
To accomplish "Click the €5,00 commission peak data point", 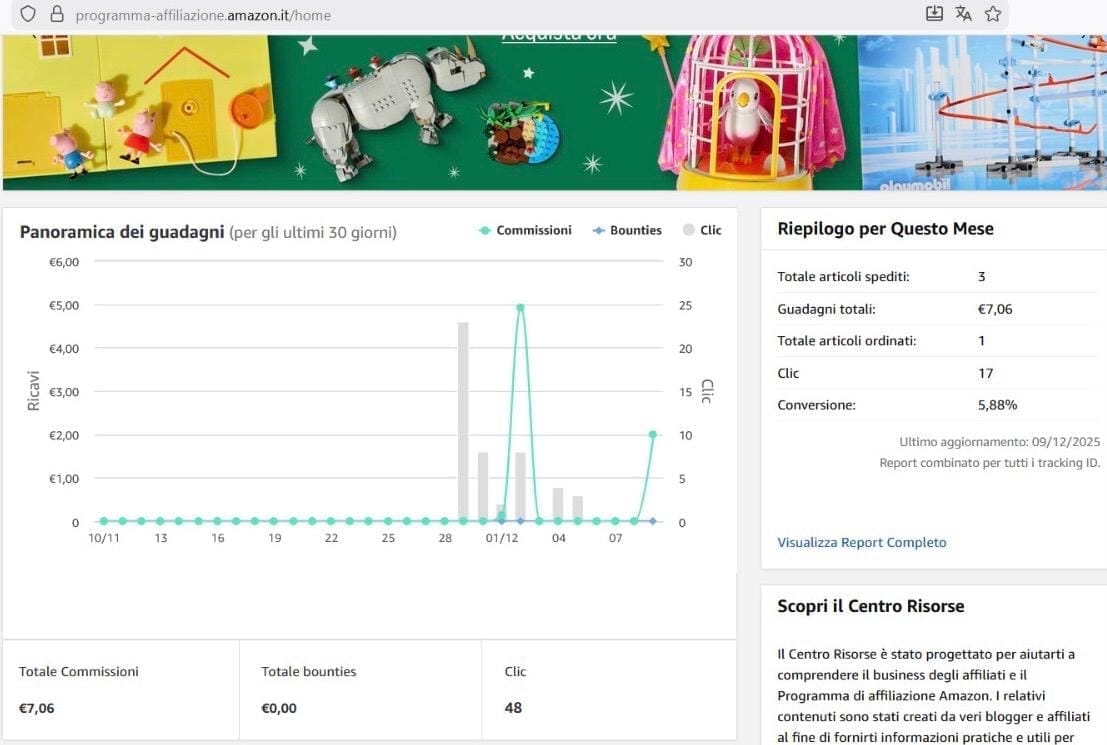I will pyautogui.click(x=520, y=308).
